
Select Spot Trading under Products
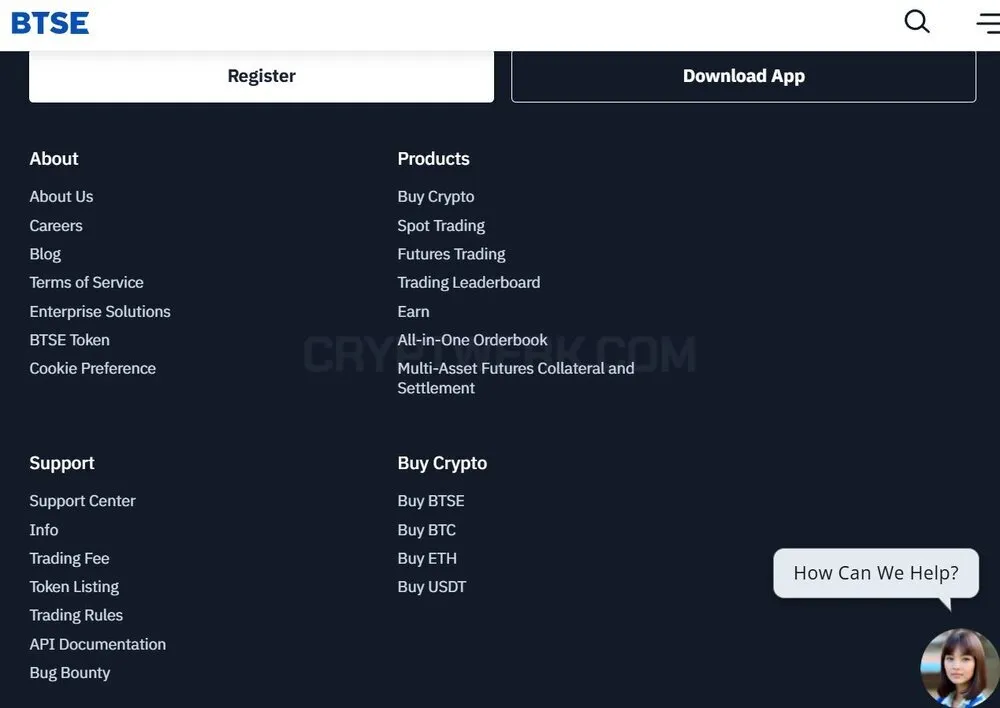click(x=441, y=226)
